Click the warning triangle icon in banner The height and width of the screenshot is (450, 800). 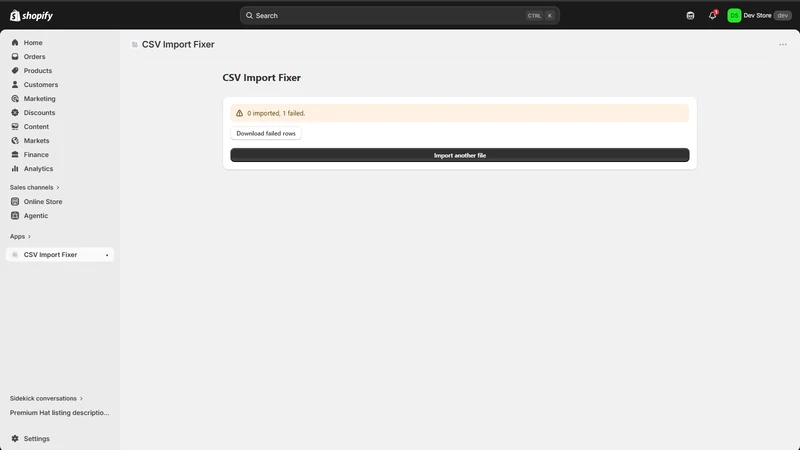click(x=239, y=113)
